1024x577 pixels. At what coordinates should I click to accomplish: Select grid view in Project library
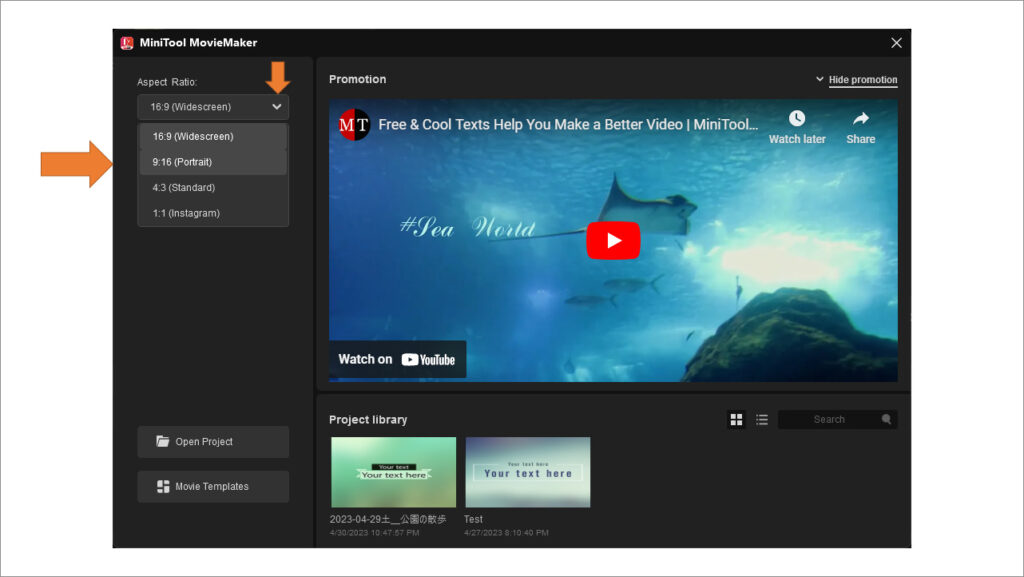[737, 419]
